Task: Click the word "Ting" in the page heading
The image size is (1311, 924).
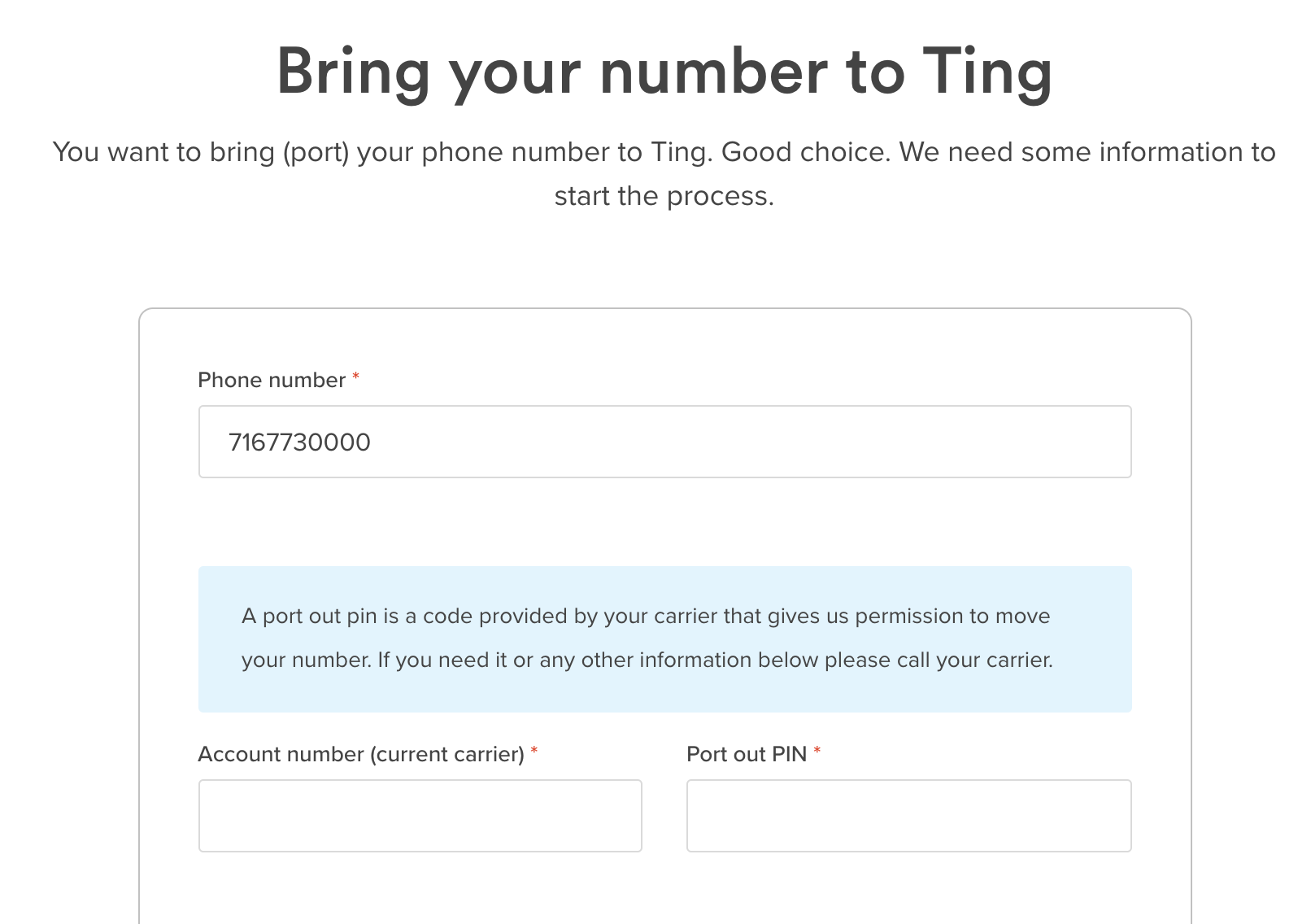Action: 987,72
